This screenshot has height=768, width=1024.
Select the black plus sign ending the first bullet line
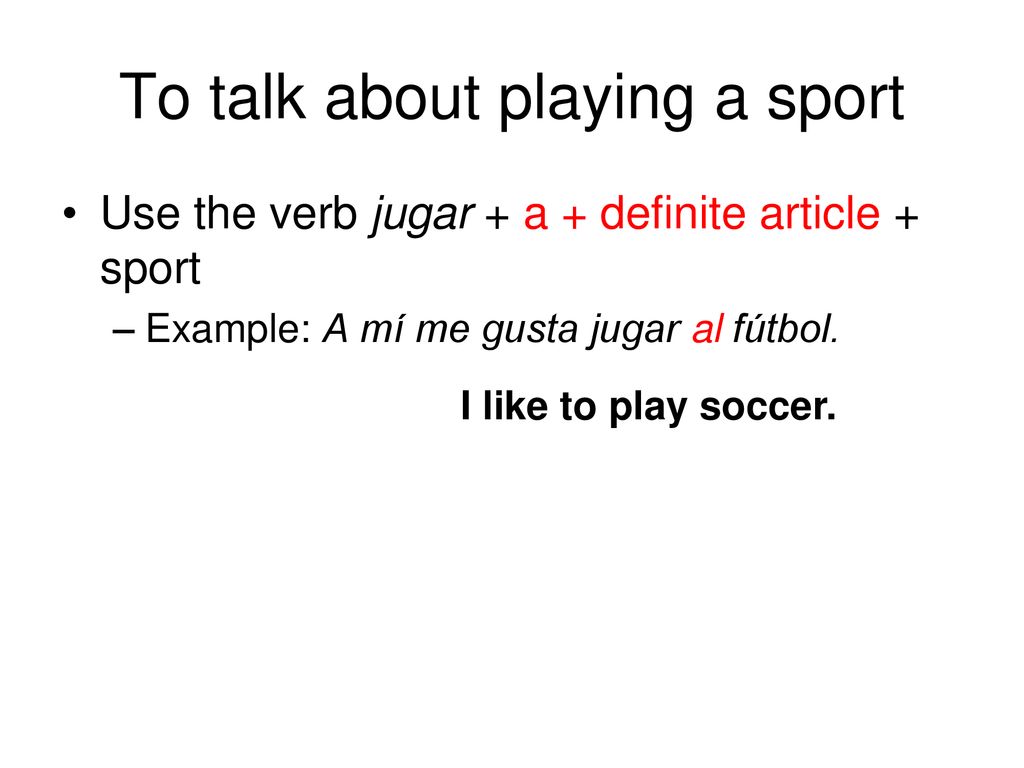906,217
